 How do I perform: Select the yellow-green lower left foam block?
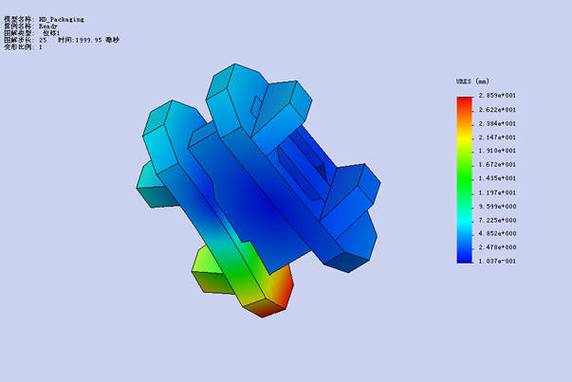point(210,270)
